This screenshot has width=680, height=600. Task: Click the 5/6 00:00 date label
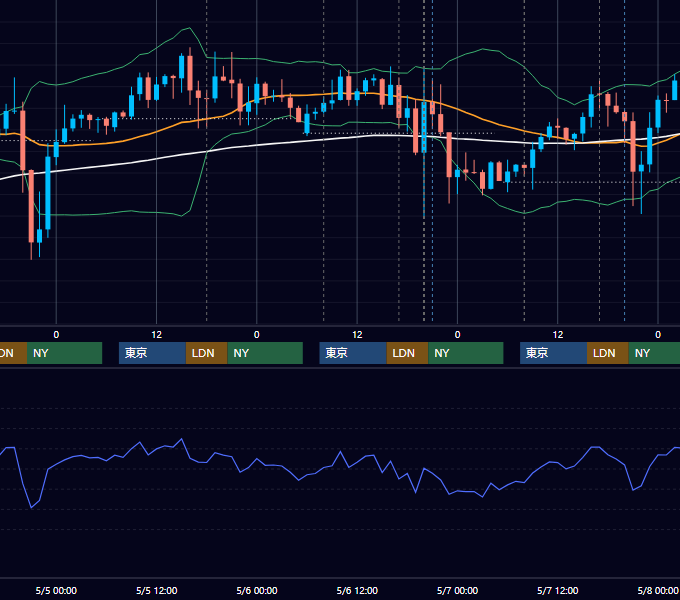tap(257, 590)
